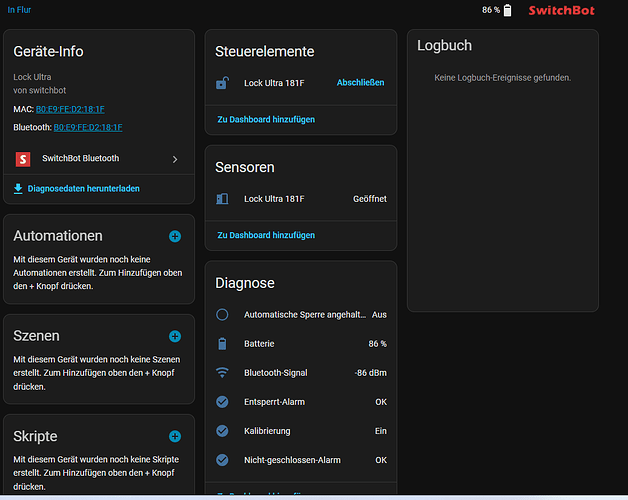Screen dimensions: 628x500
Task: Open the SwitchBot Bluetooth integration entry
Action: (99, 159)
